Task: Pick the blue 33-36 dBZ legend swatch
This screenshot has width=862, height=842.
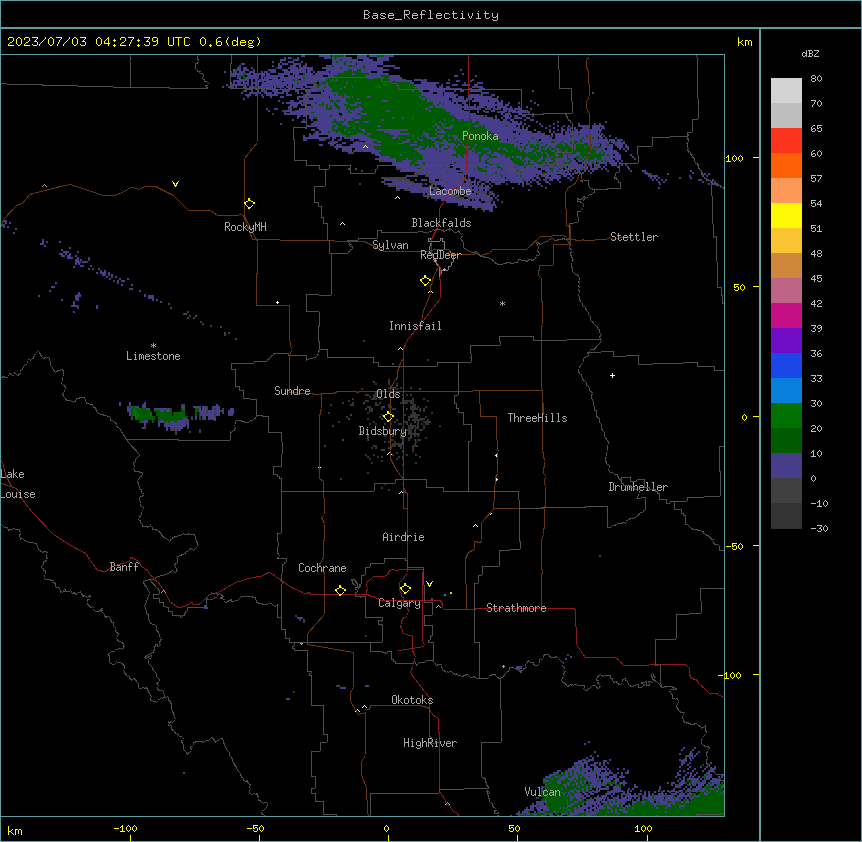Action: point(786,365)
